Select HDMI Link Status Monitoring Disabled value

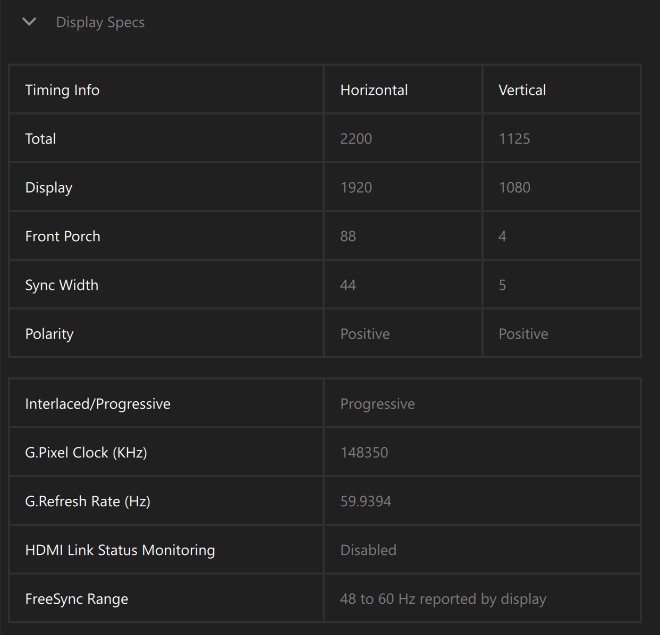pyautogui.click(x=368, y=550)
